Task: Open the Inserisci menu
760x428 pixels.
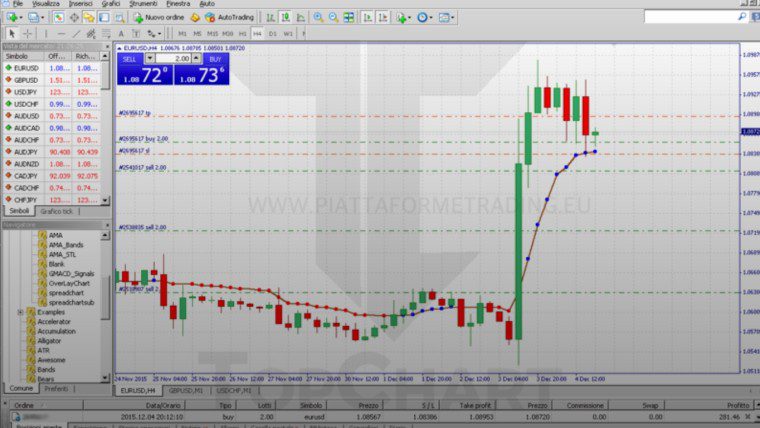Action: tap(81, 3)
